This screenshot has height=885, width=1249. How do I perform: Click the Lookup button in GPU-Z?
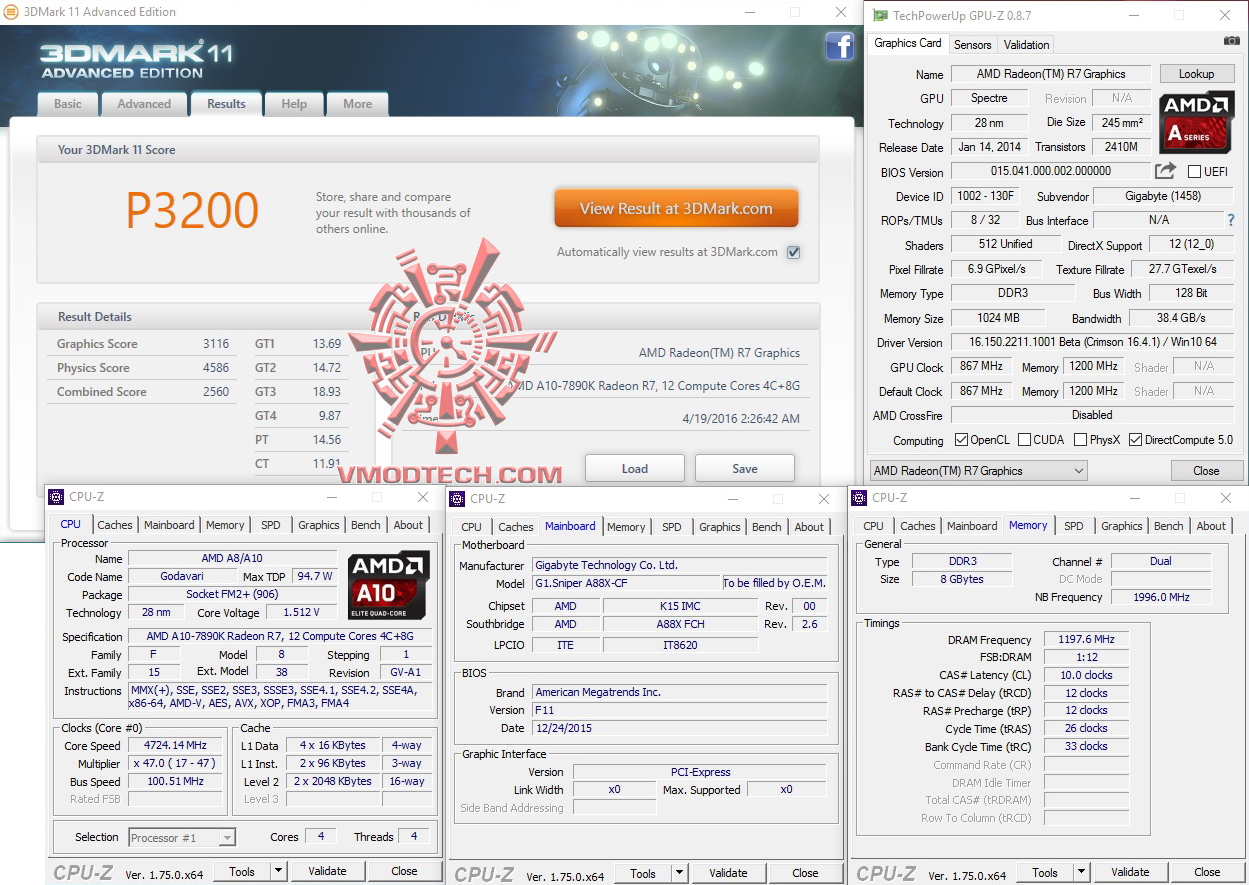point(1196,74)
